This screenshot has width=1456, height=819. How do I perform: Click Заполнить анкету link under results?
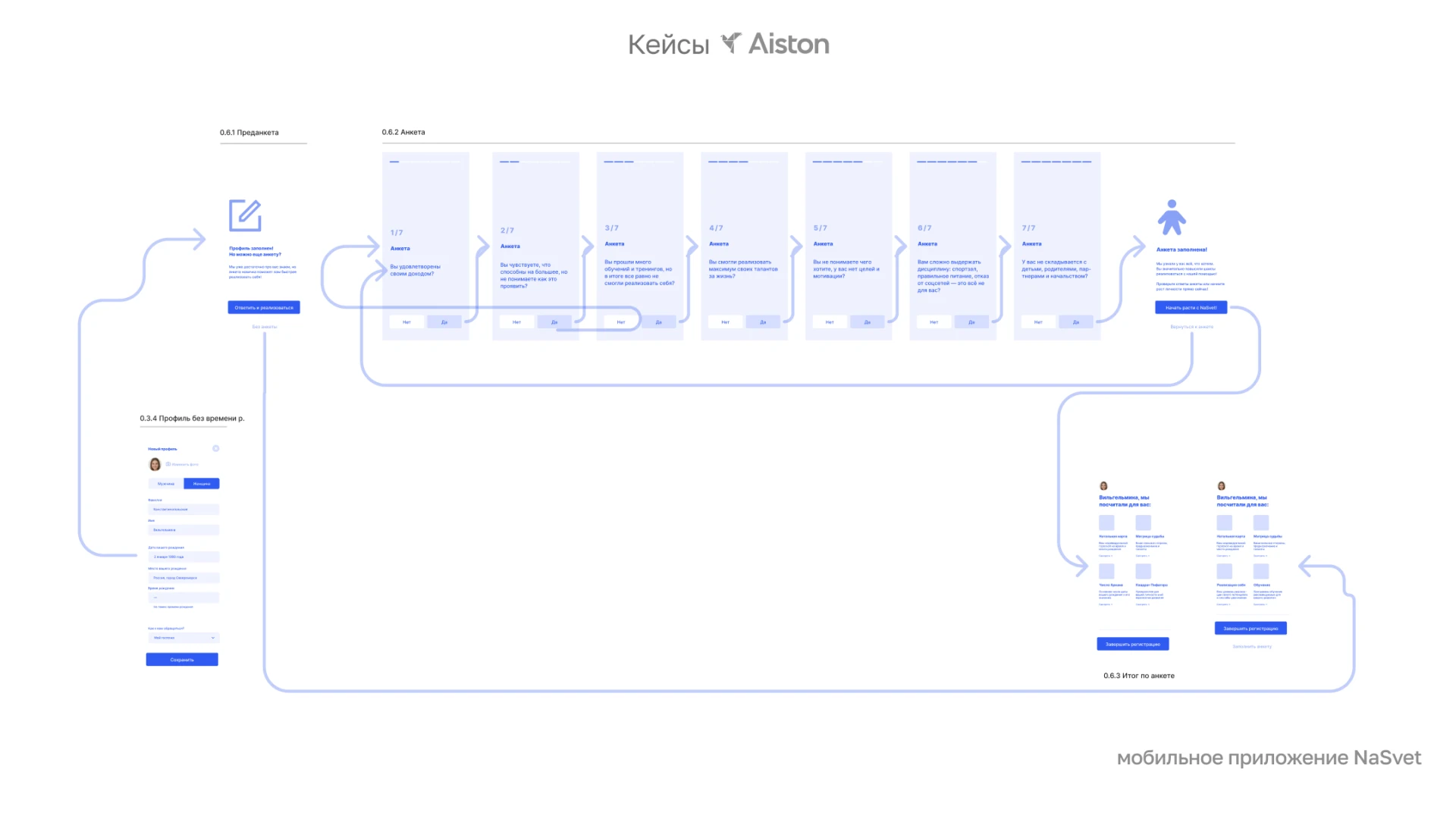[x=1252, y=647]
